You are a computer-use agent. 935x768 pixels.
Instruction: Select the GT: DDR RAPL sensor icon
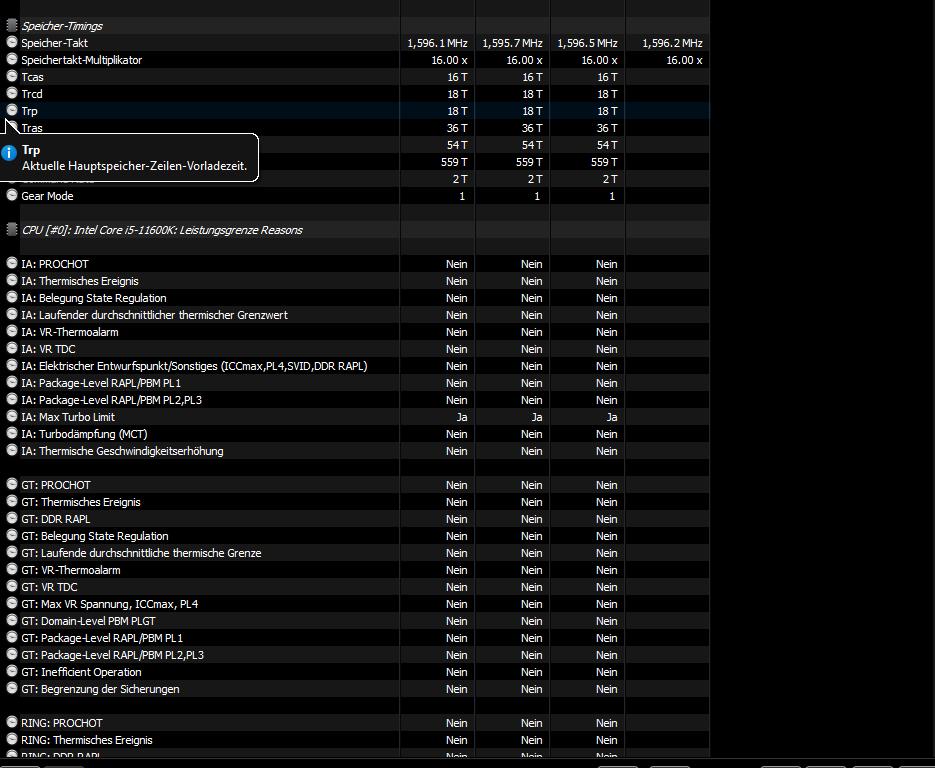pos(12,518)
